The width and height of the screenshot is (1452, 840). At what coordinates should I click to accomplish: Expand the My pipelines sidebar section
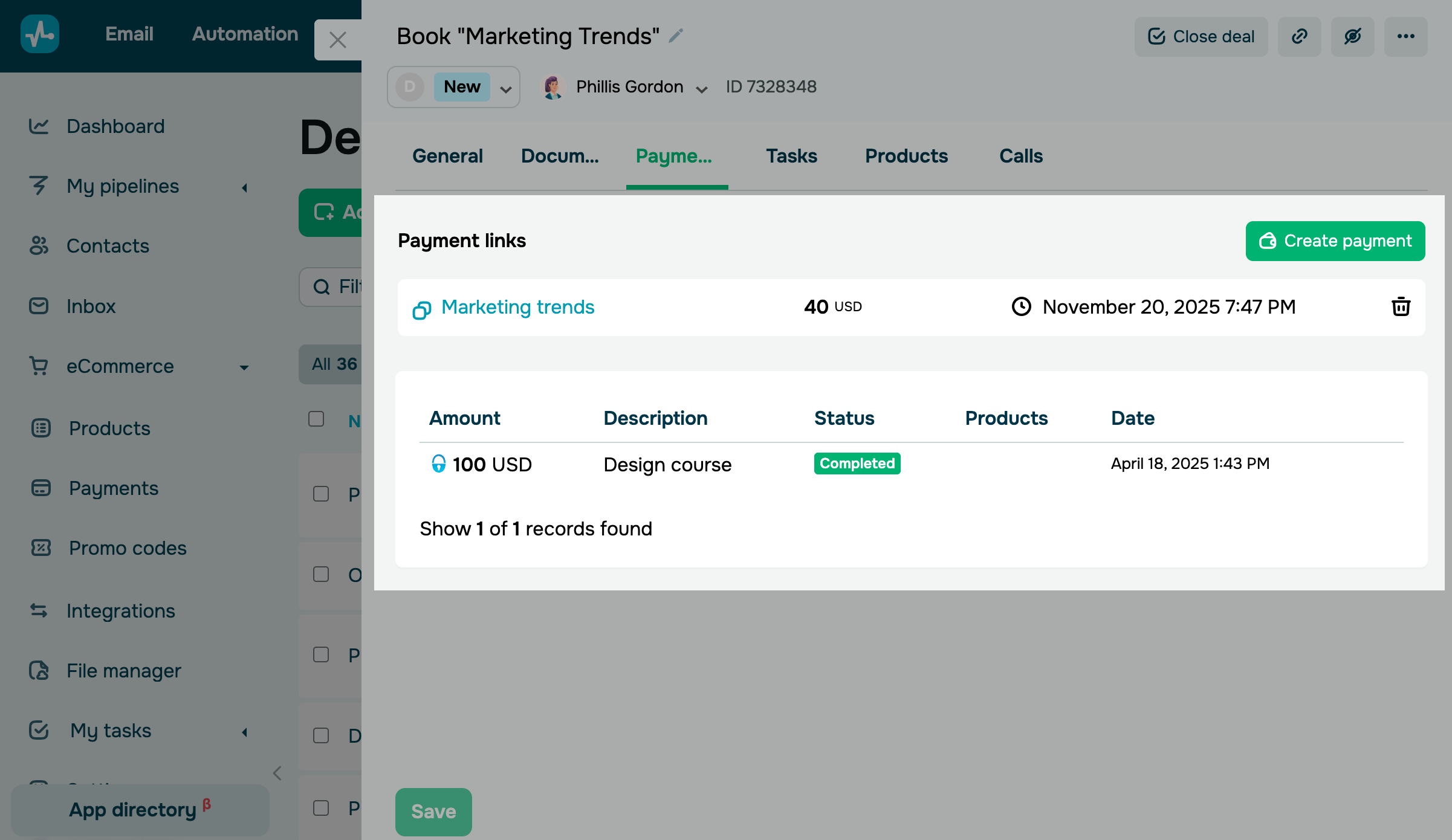pos(244,187)
